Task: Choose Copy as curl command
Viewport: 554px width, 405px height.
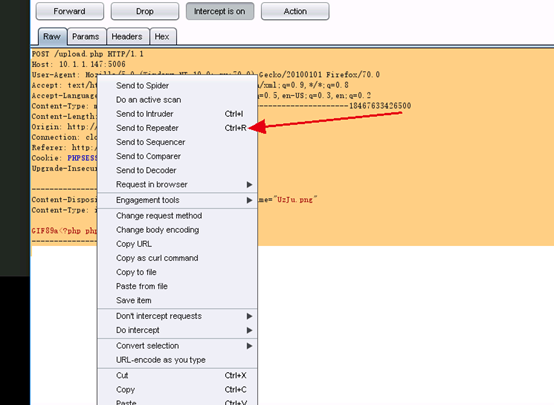Action: click(177, 258)
